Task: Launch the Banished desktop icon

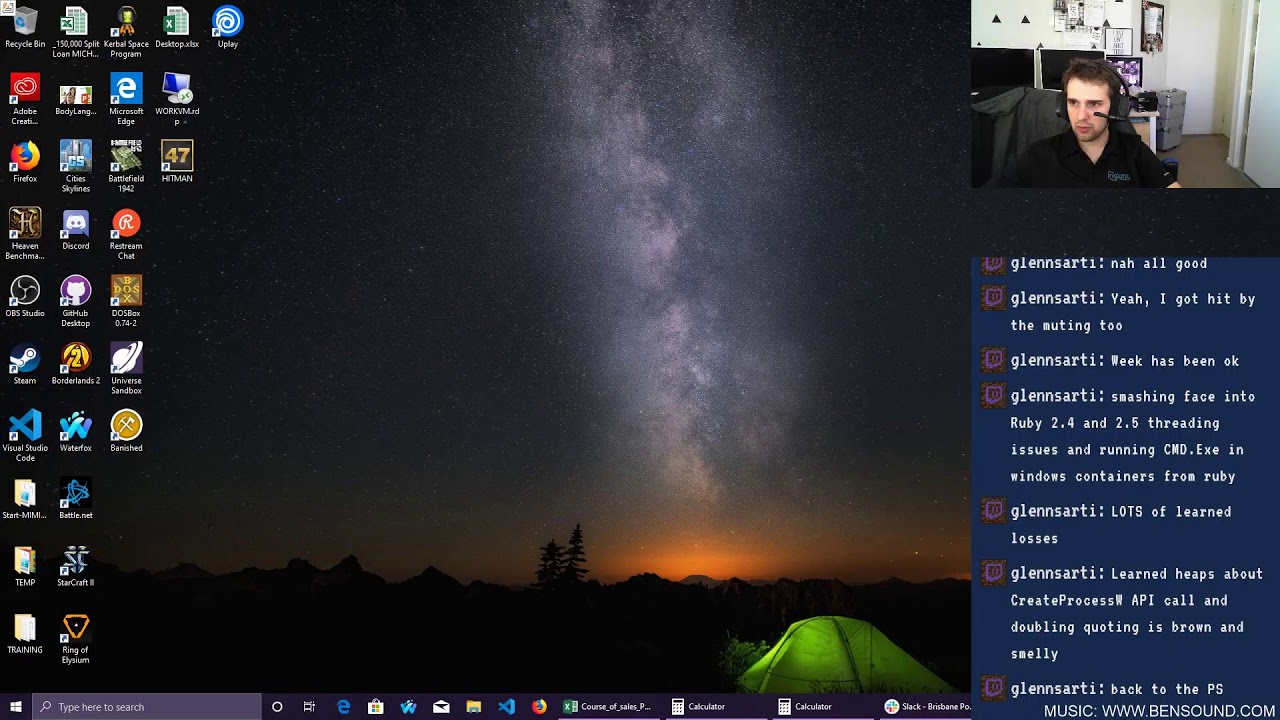Action: [x=126, y=431]
